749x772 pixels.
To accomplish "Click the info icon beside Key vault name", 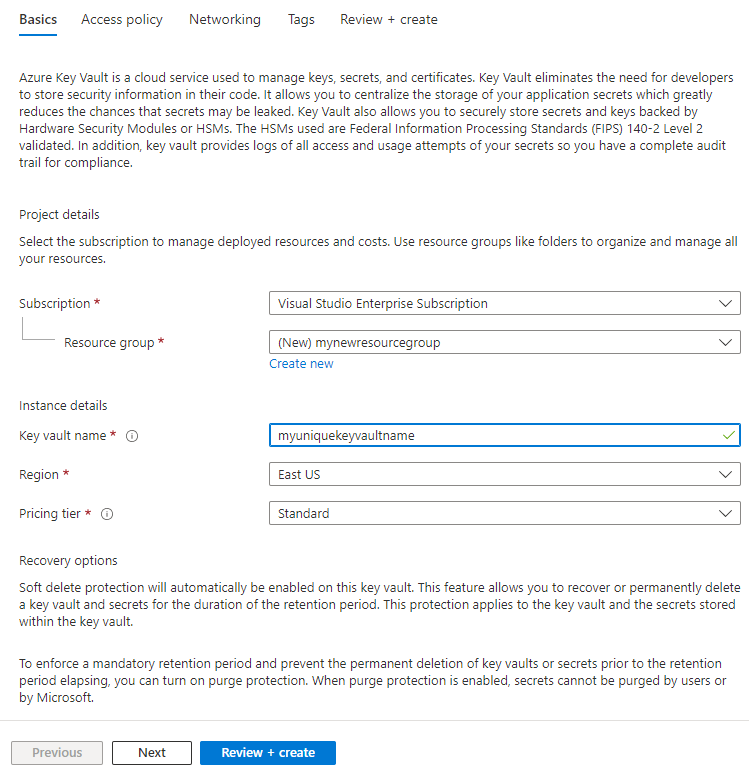I will [x=132, y=436].
